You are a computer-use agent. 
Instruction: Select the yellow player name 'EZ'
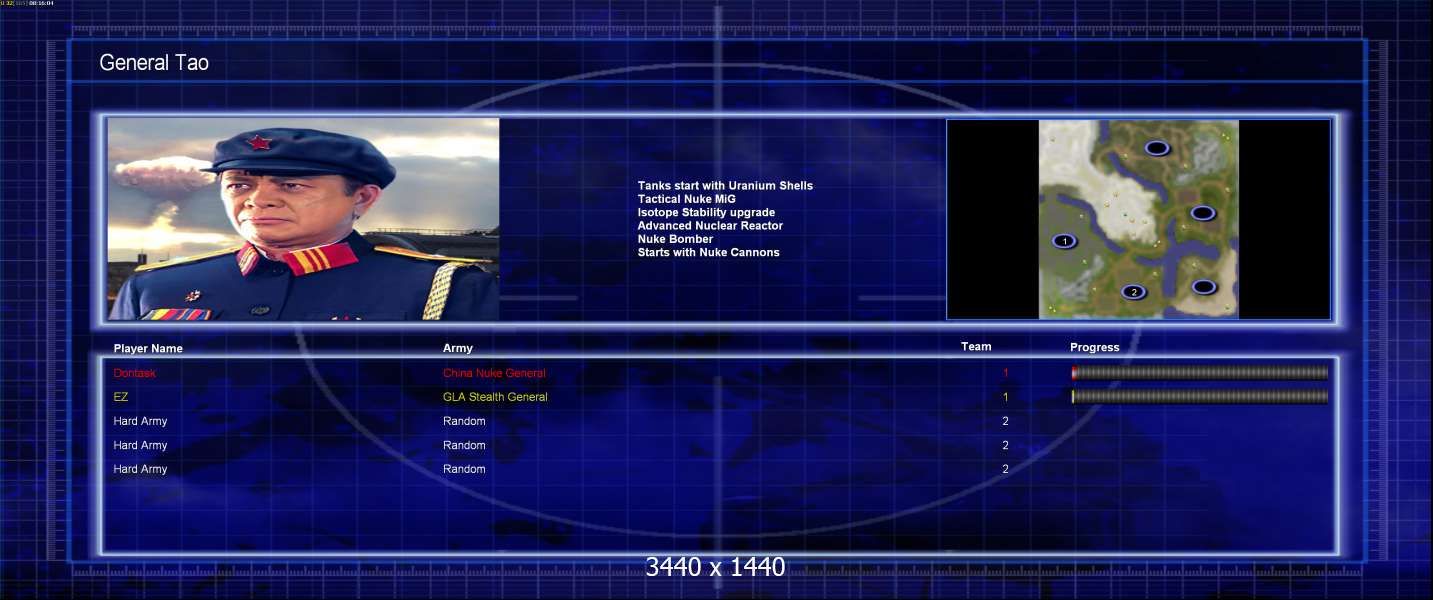tap(121, 397)
